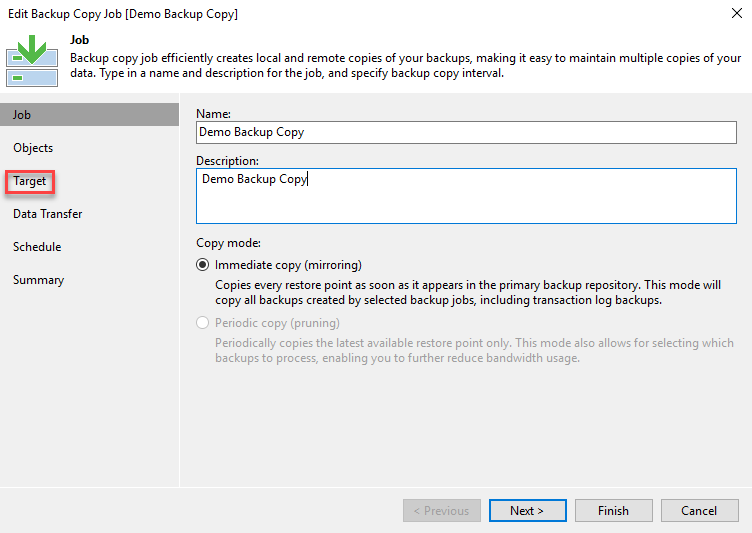752x533 pixels.
Task: Click the backup copy job wizard icon
Action: pos(32,60)
